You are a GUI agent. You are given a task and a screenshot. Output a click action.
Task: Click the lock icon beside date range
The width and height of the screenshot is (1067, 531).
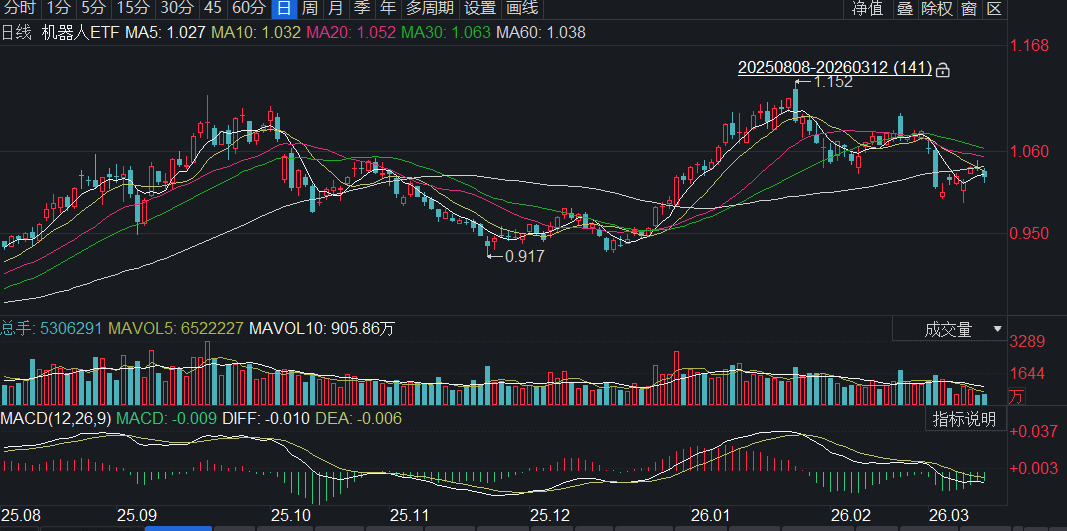point(942,69)
